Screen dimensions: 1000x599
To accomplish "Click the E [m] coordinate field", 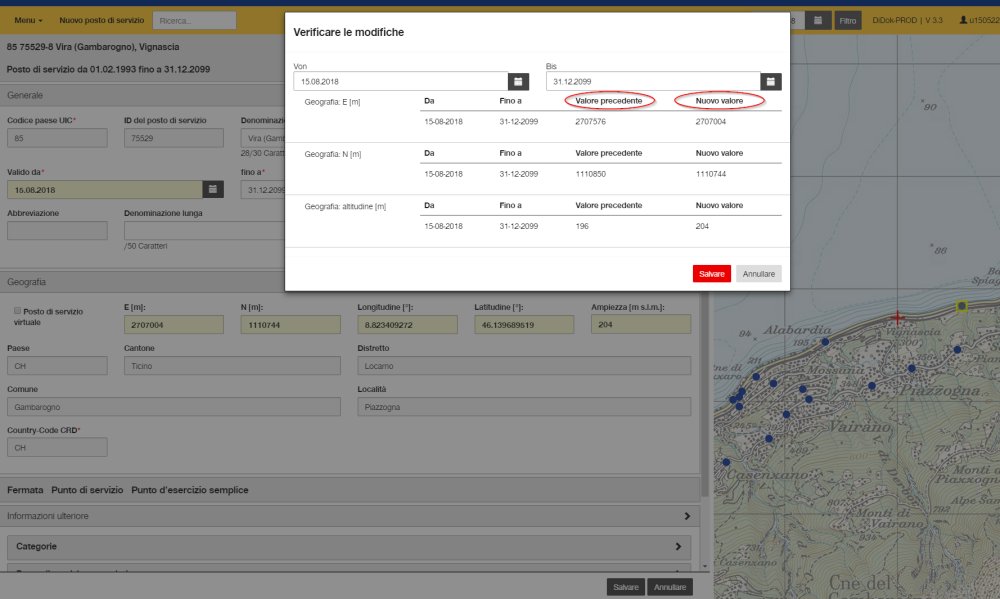I will click(x=174, y=325).
